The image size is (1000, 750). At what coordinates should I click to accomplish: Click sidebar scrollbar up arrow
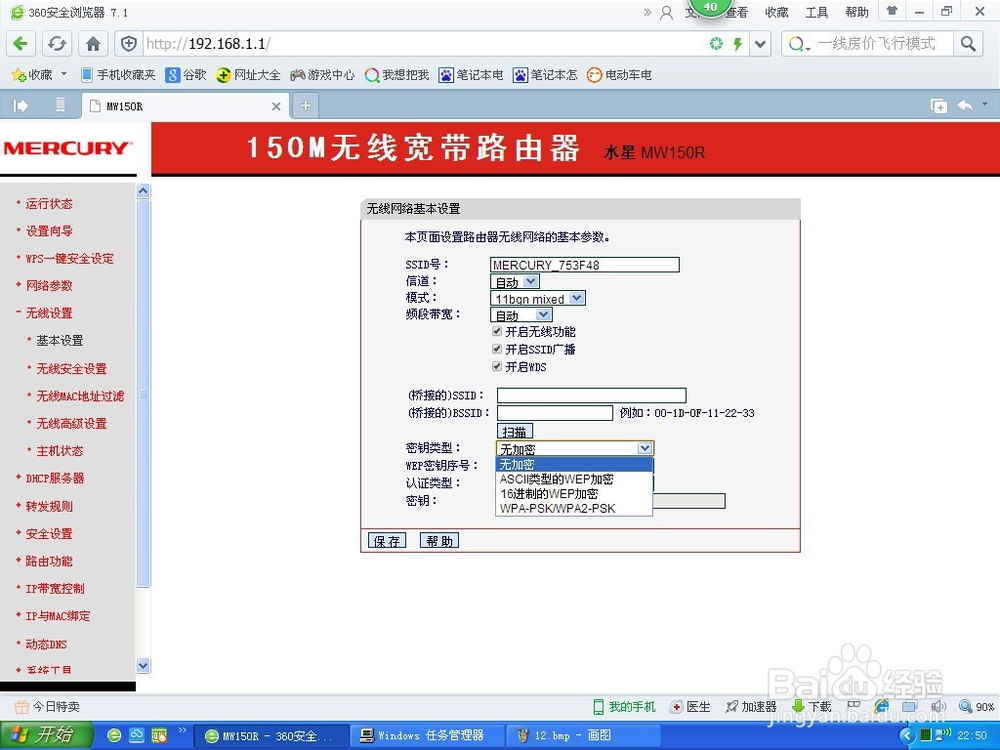pos(143,190)
